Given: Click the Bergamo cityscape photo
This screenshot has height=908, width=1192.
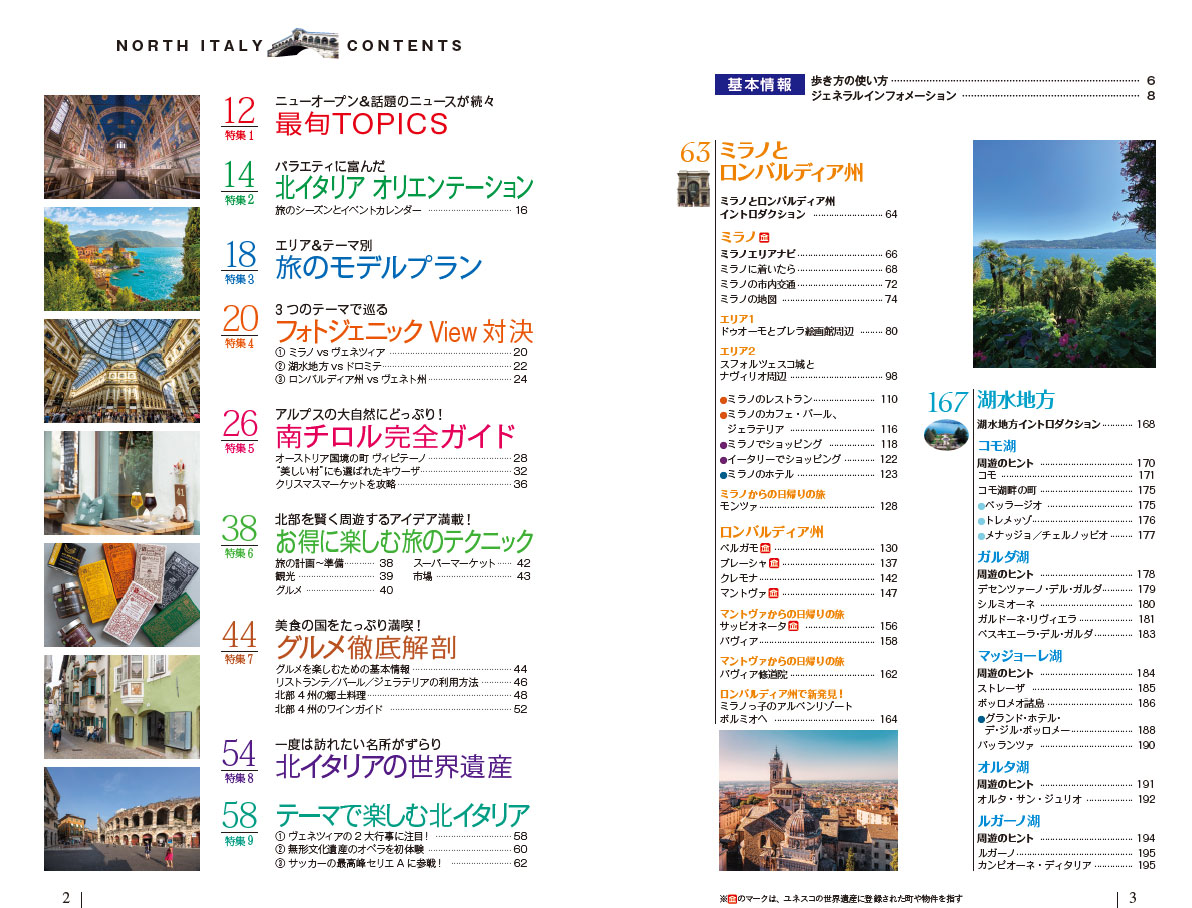Looking at the screenshot, I should (x=808, y=800).
